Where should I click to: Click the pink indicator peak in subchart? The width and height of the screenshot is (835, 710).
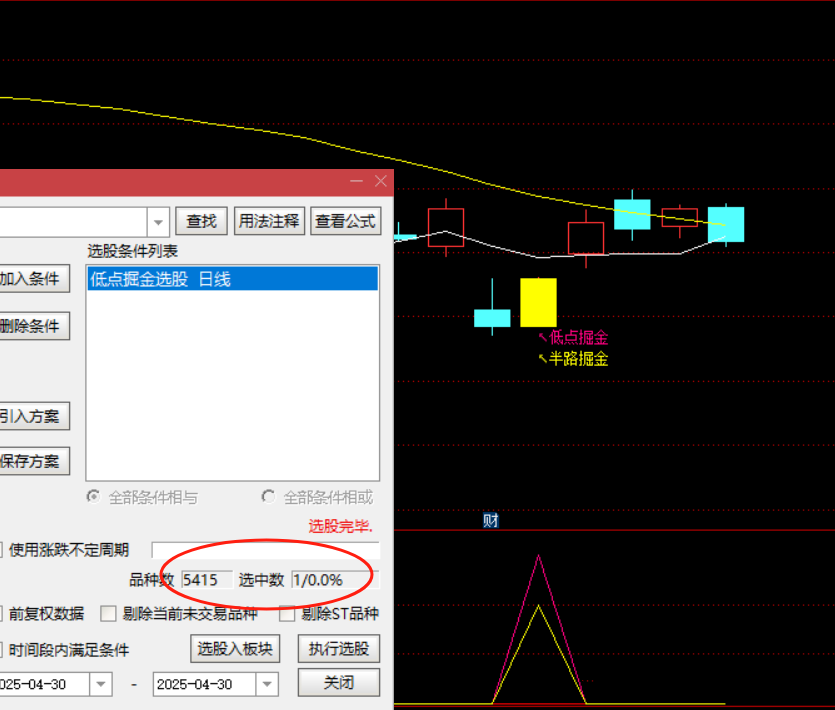(x=539, y=557)
